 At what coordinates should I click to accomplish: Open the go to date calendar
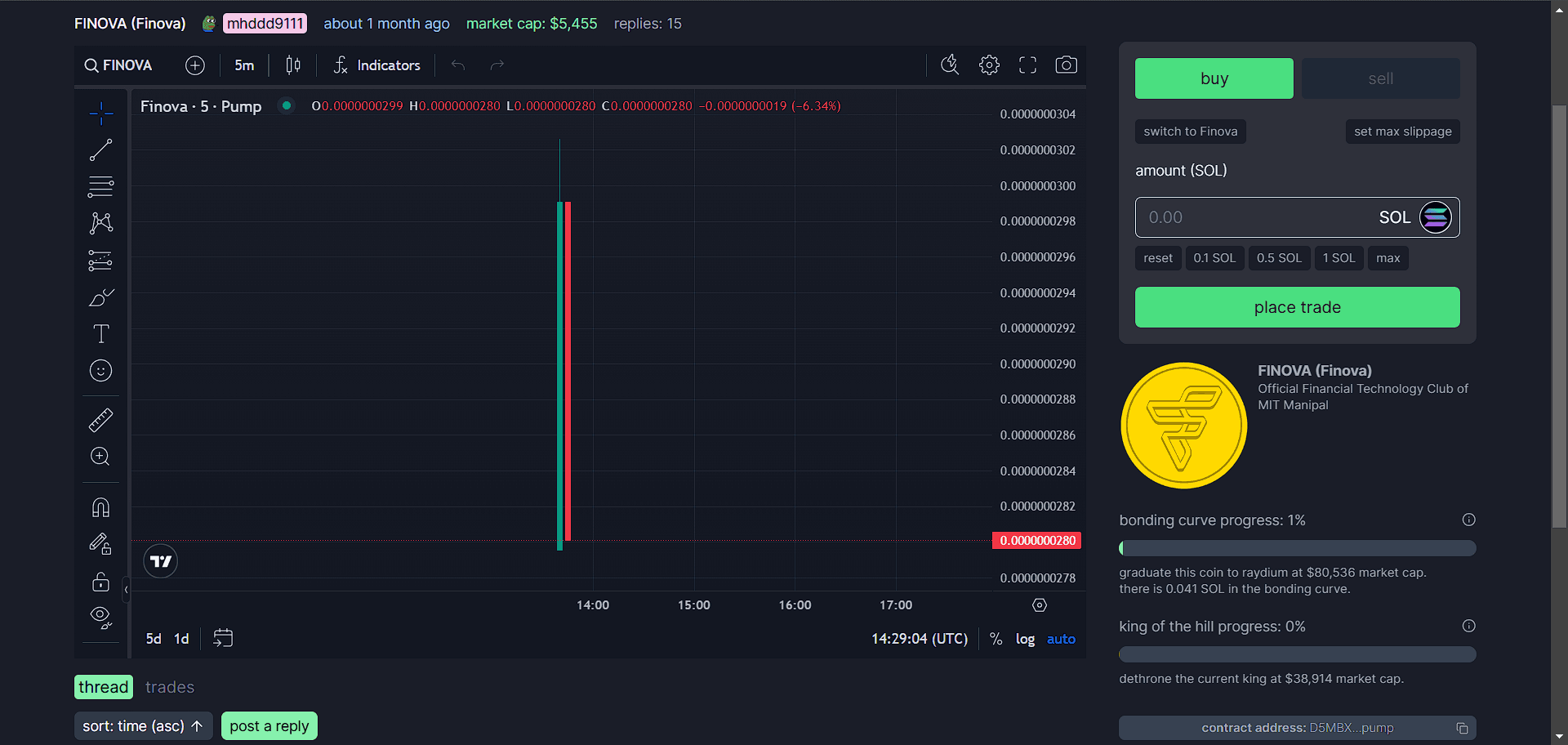click(223, 639)
